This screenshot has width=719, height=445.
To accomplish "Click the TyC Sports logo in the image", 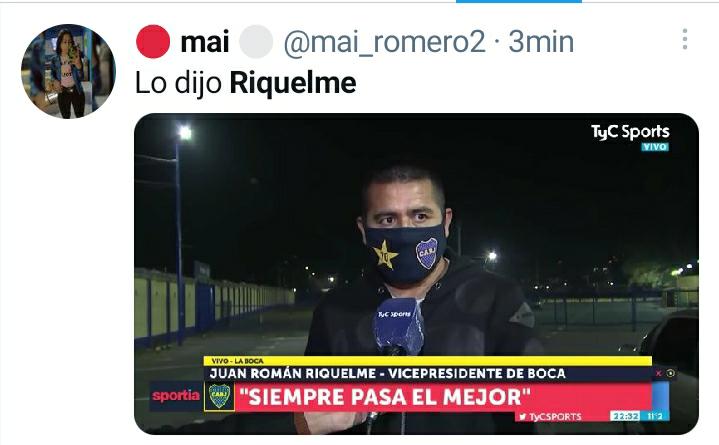I will point(630,133).
